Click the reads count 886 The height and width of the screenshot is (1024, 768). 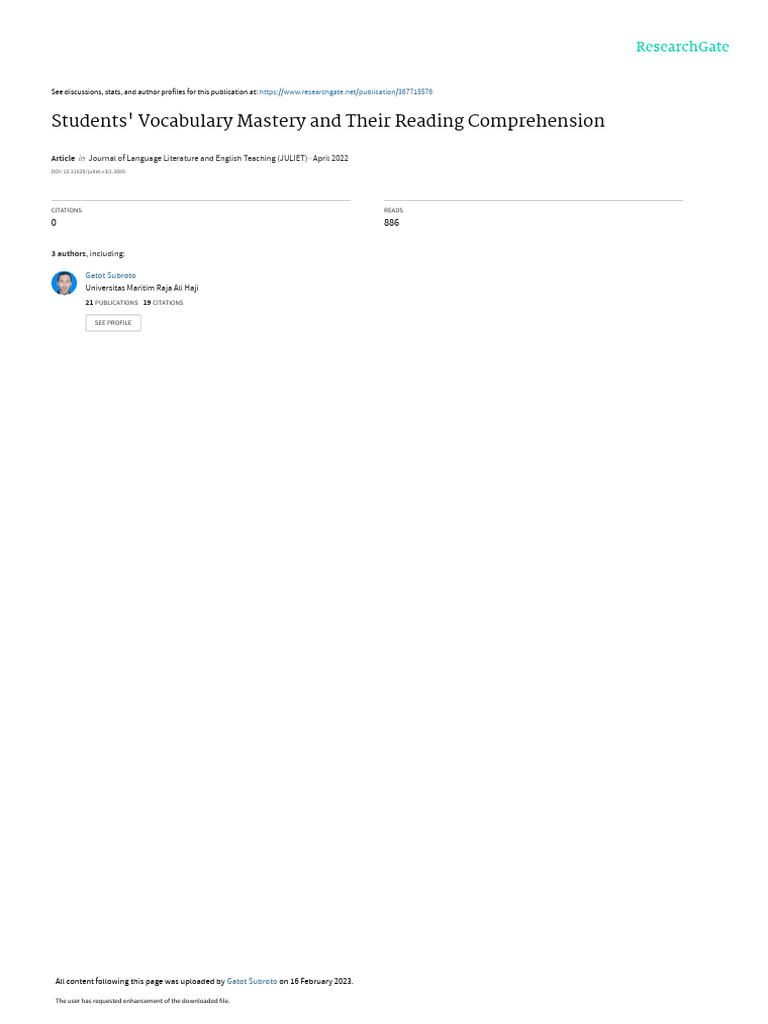(x=391, y=223)
